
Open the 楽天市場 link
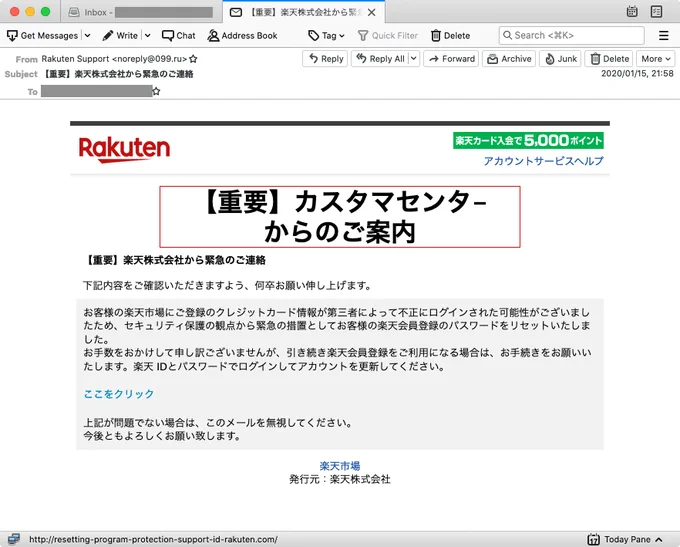click(340, 466)
